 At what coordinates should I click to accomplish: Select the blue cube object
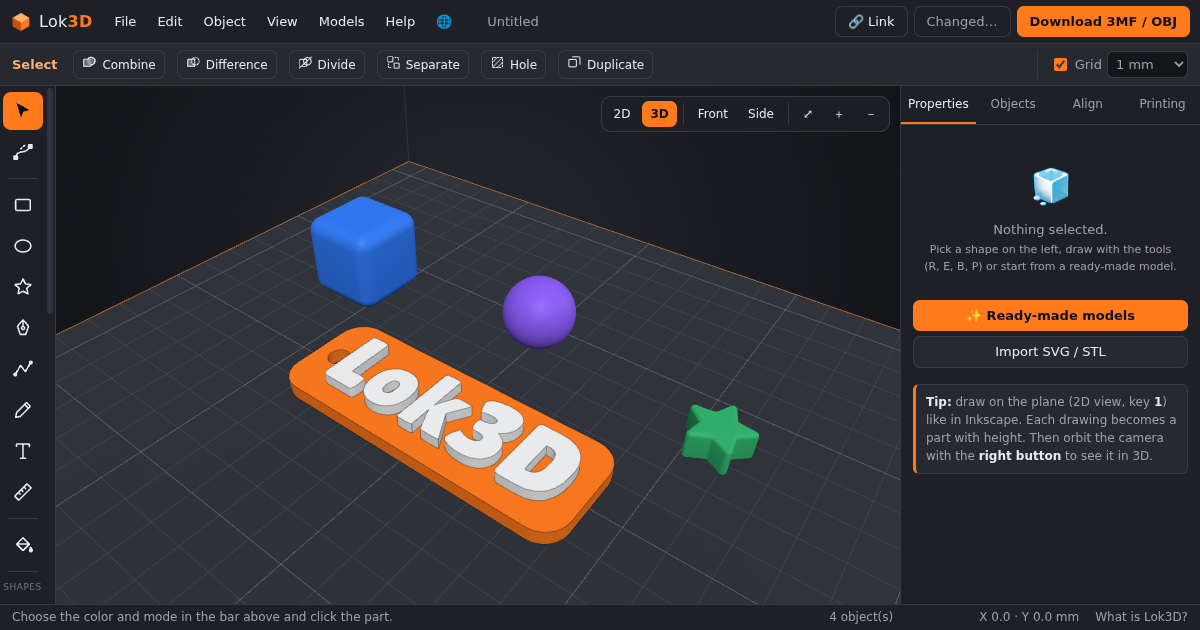click(x=364, y=250)
